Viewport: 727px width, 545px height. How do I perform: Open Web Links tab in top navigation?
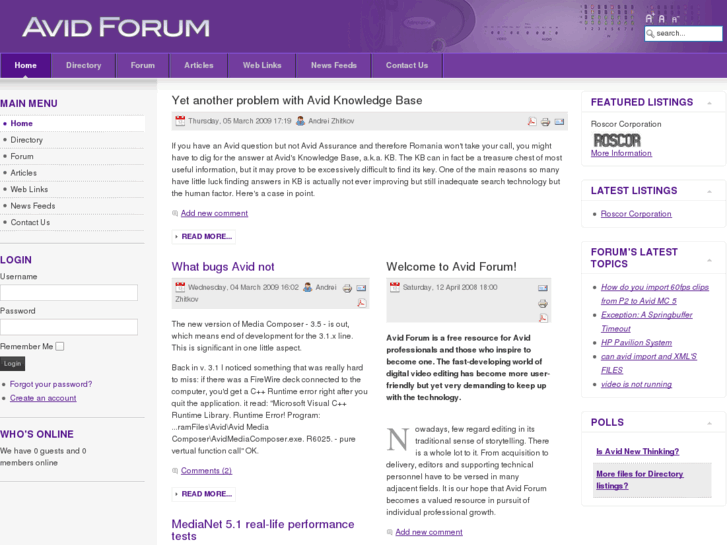[x=262, y=65]
